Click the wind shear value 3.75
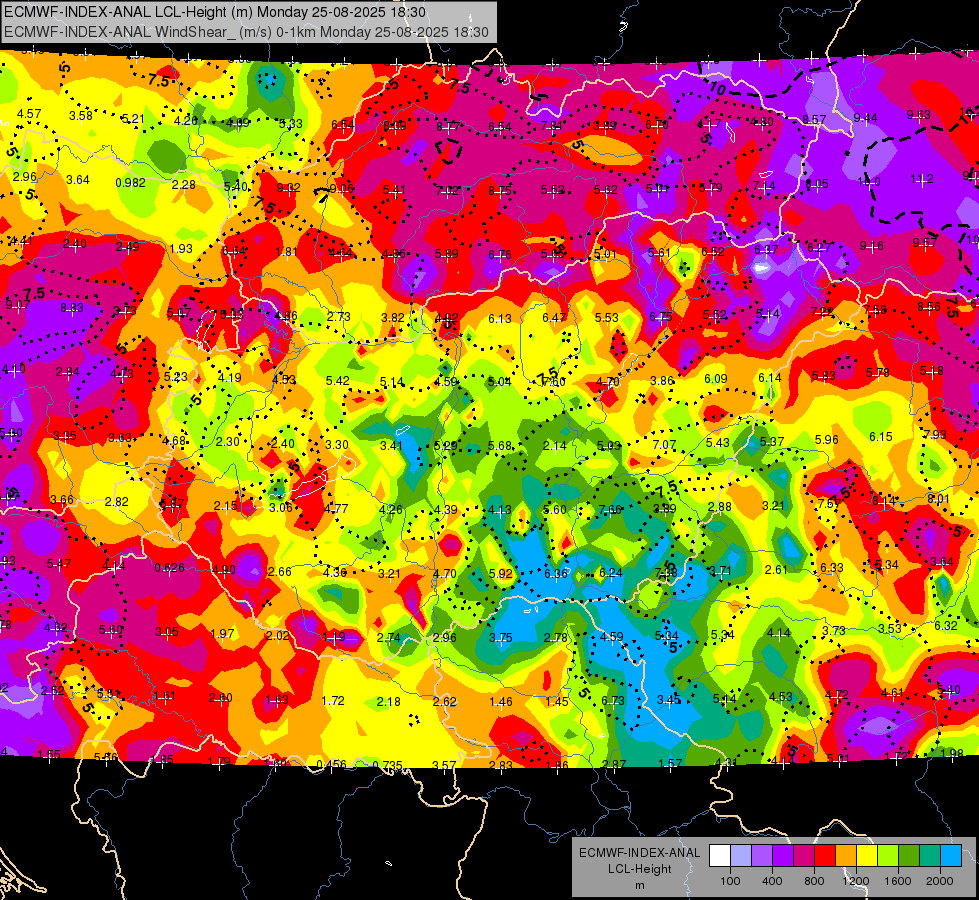 coord(500,638)
